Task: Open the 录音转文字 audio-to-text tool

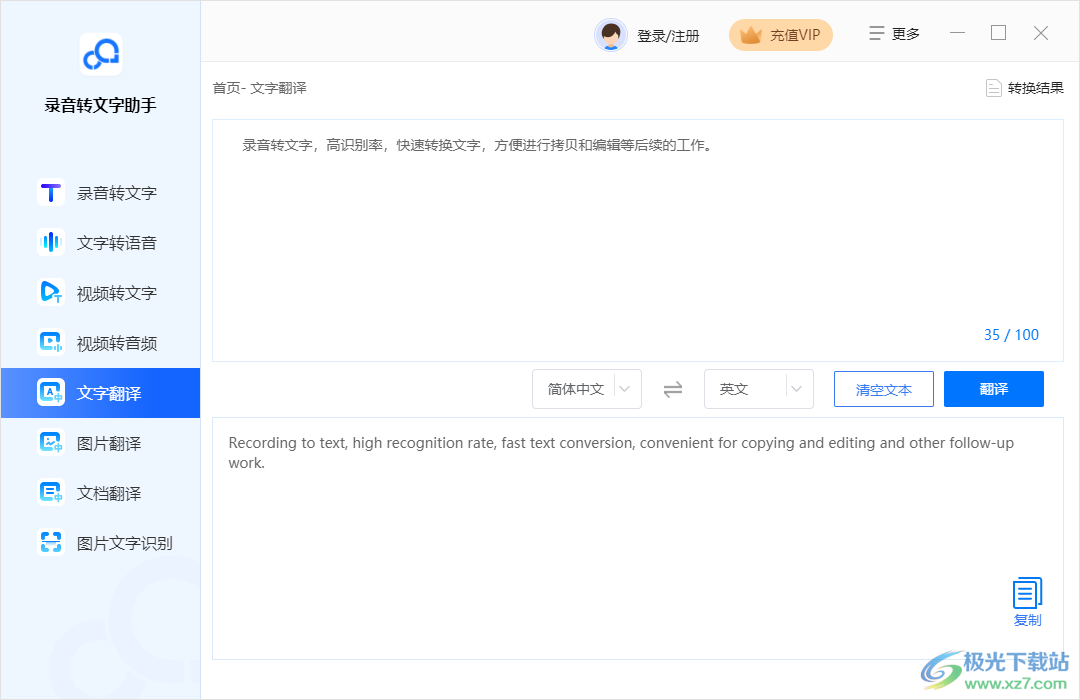Action: click(100, 192)
